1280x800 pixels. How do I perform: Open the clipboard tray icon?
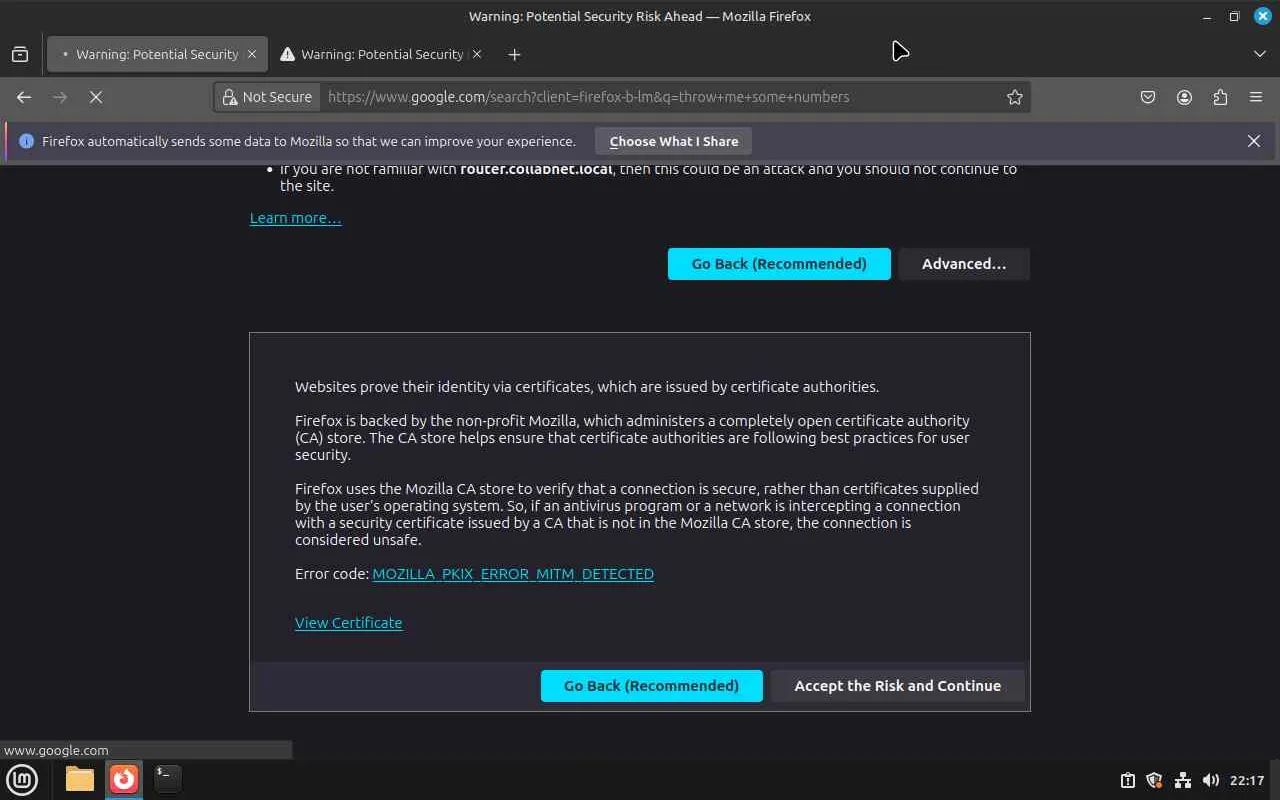coord(1128,780)
